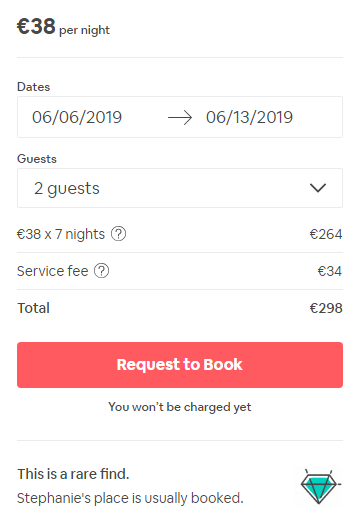This screenshot has width=360, height=522.
Task: Click the €38 x 7 nights text
Action: (61, 234)
